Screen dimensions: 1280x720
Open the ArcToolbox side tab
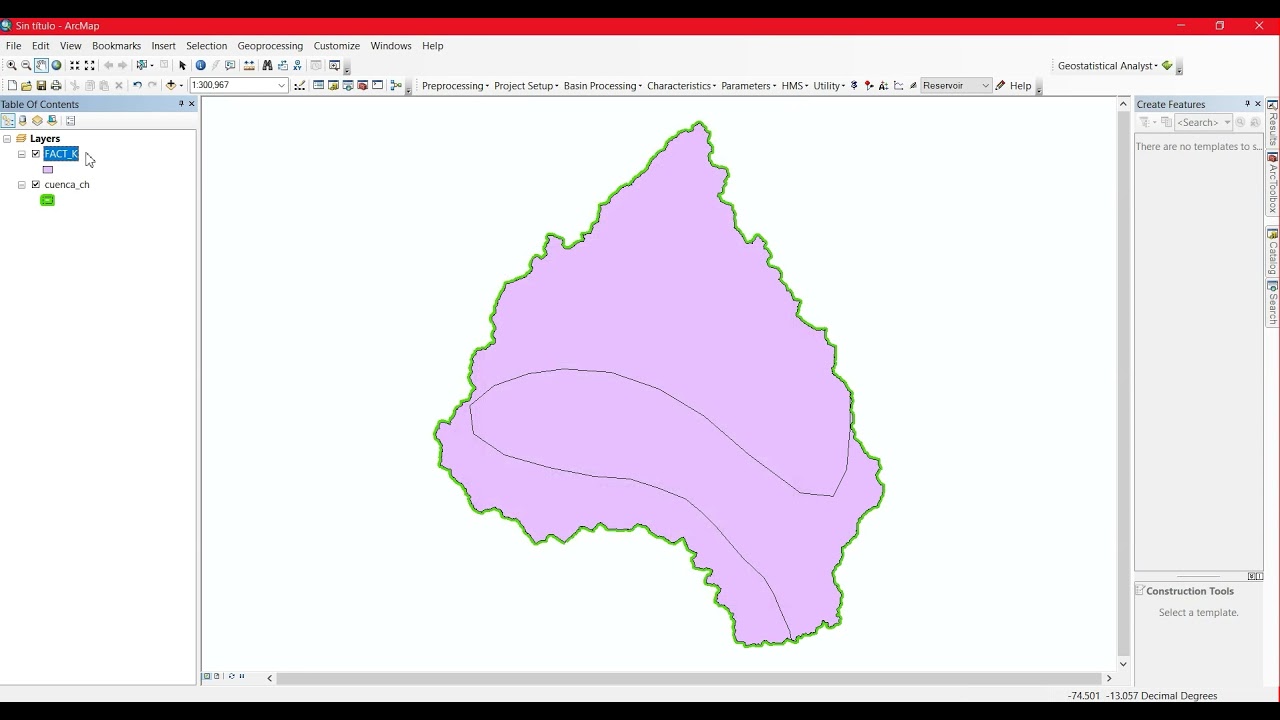click(x=1272, y=184)
